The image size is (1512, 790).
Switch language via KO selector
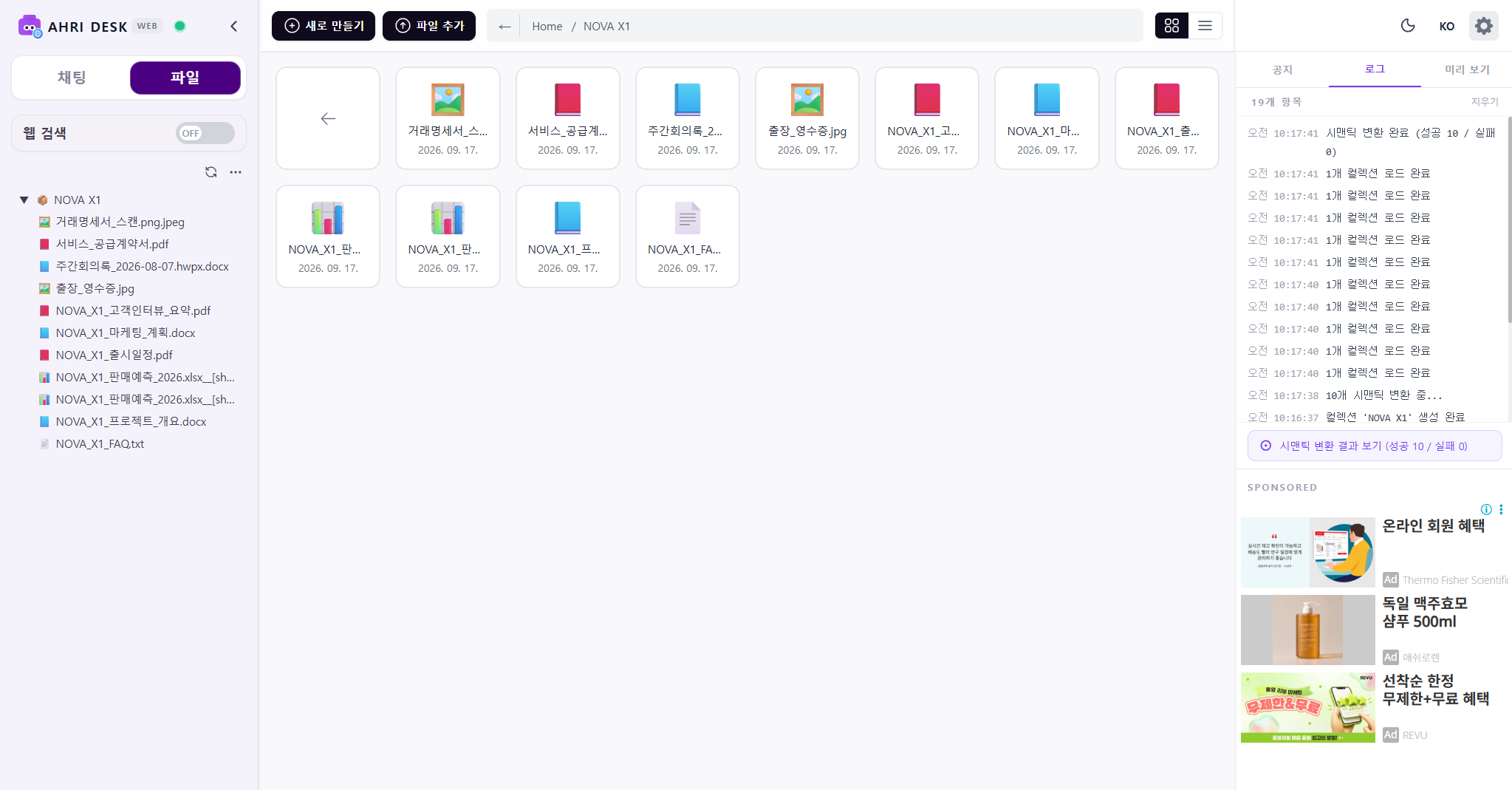point(1446,26)
